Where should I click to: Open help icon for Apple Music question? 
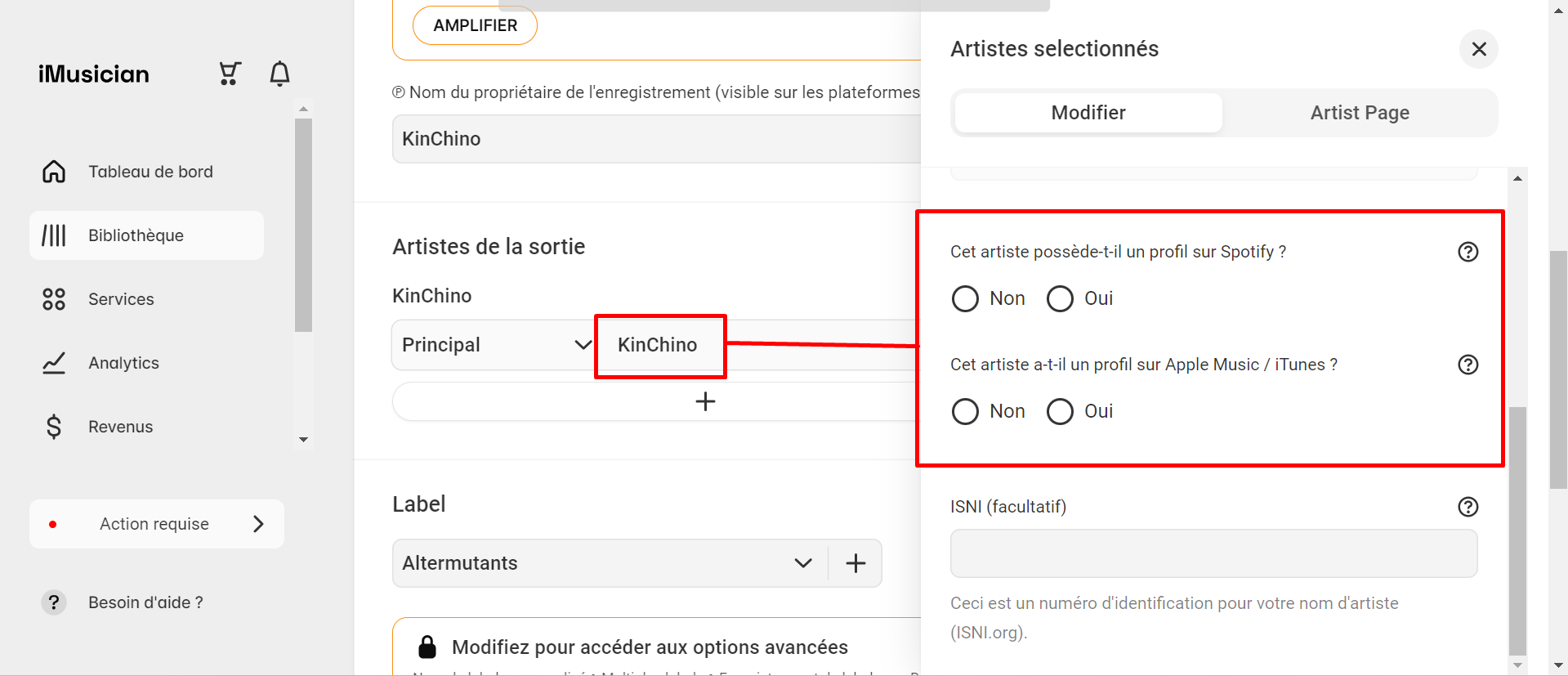point(1468,365)
